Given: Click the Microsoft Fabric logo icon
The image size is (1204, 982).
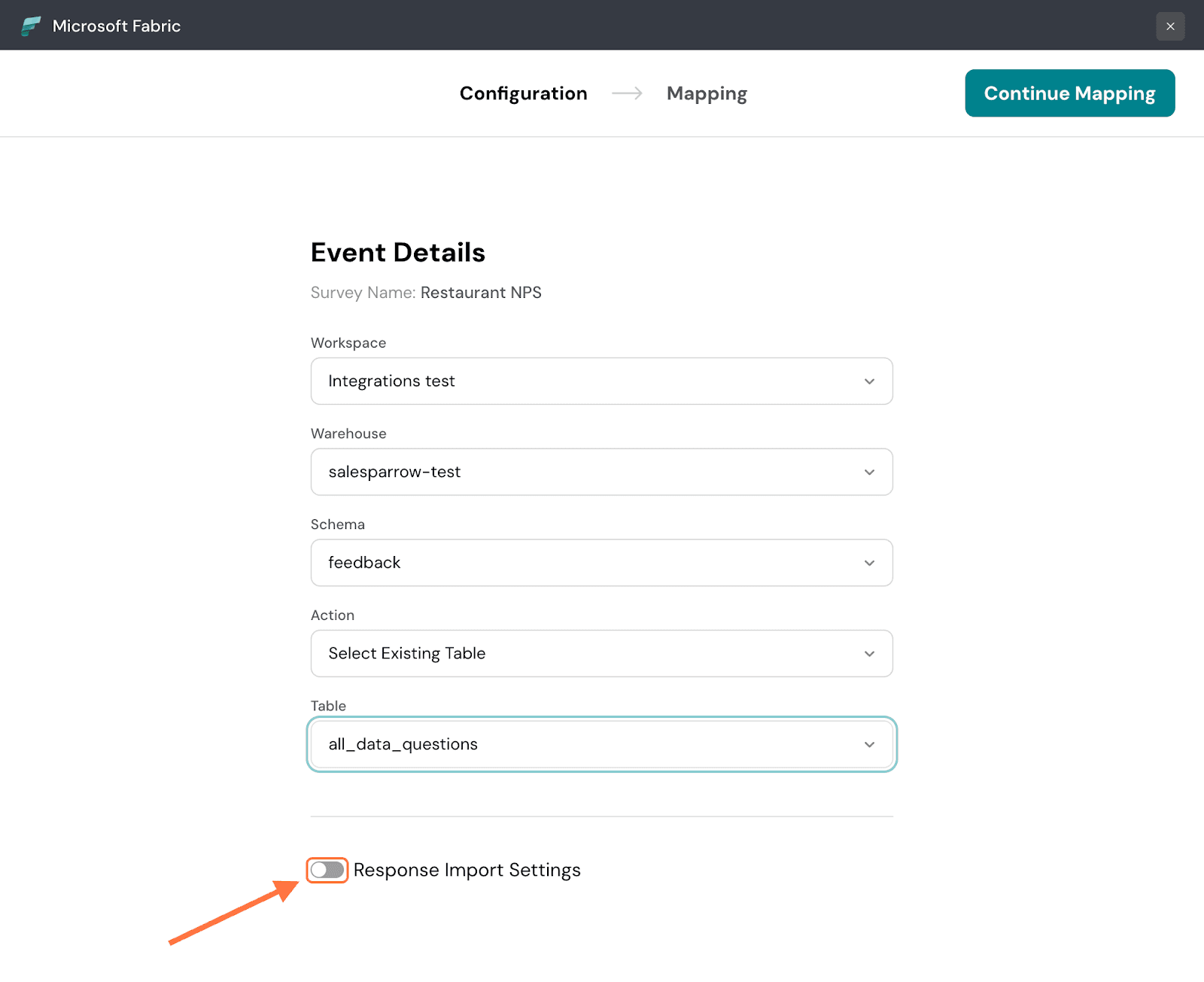Looking at the screenshot, I should 31,26.
